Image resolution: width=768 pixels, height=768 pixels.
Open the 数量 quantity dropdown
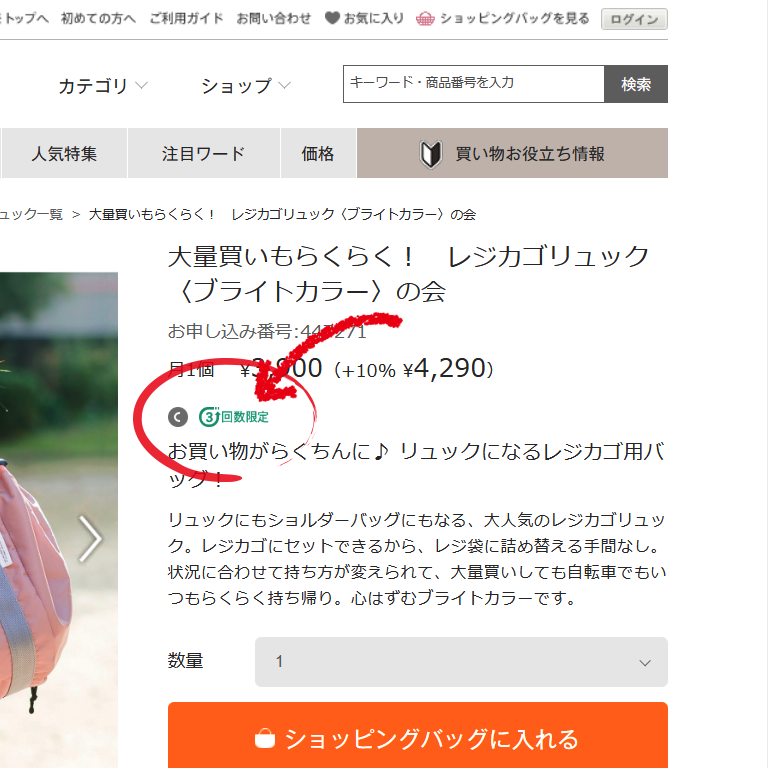click(461, 662)
